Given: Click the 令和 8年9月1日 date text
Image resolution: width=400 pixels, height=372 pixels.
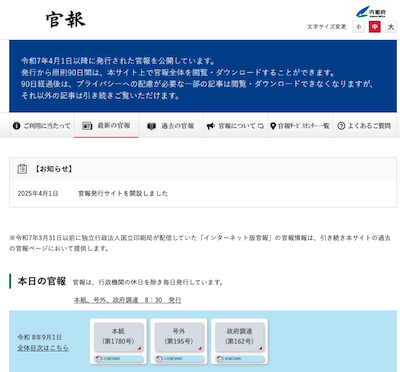Looking at the screenshot, I should [39, 337].
